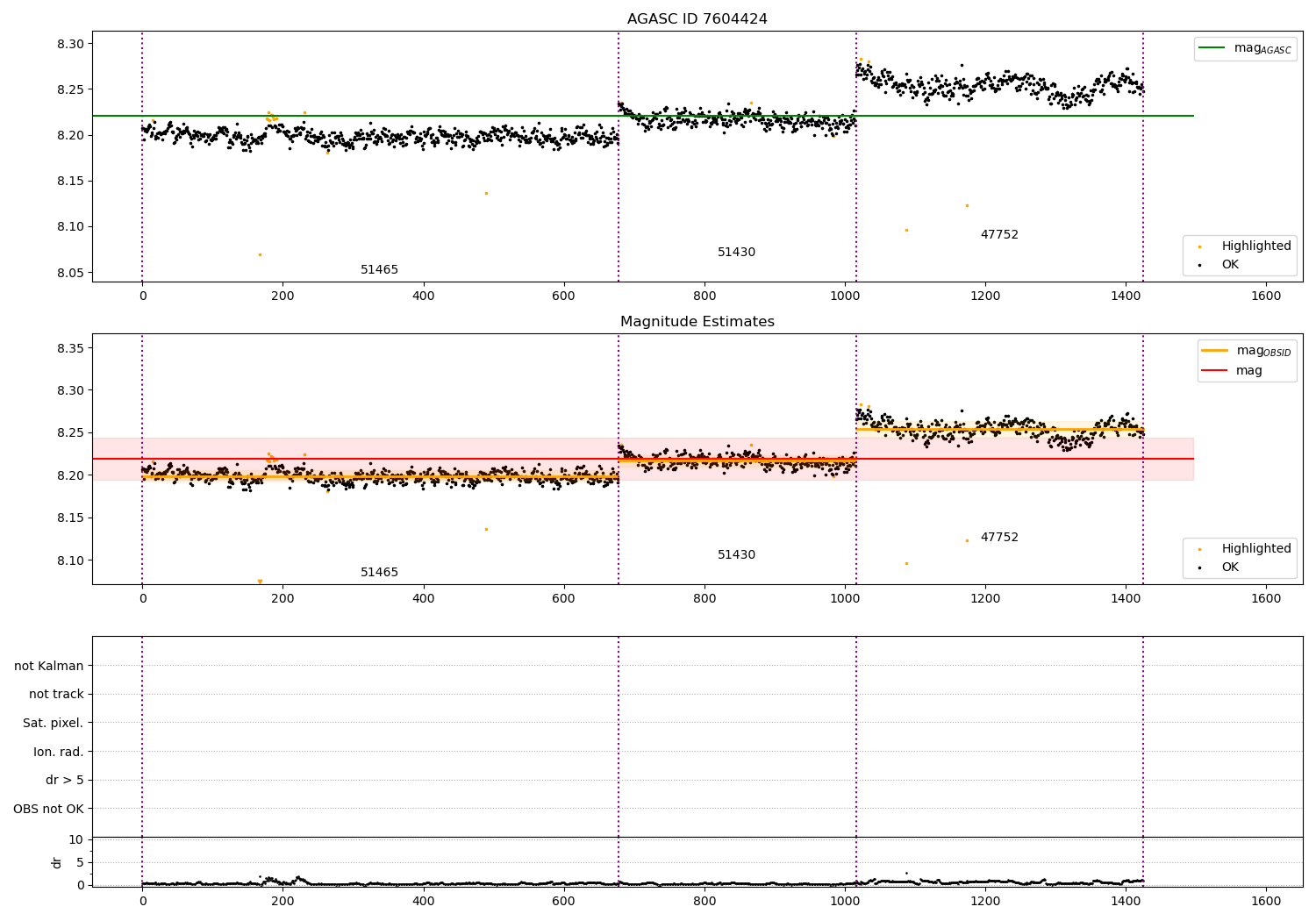Click the 'not track' axis label
This screenshot has width=1316, height=921.
[56, 695]
